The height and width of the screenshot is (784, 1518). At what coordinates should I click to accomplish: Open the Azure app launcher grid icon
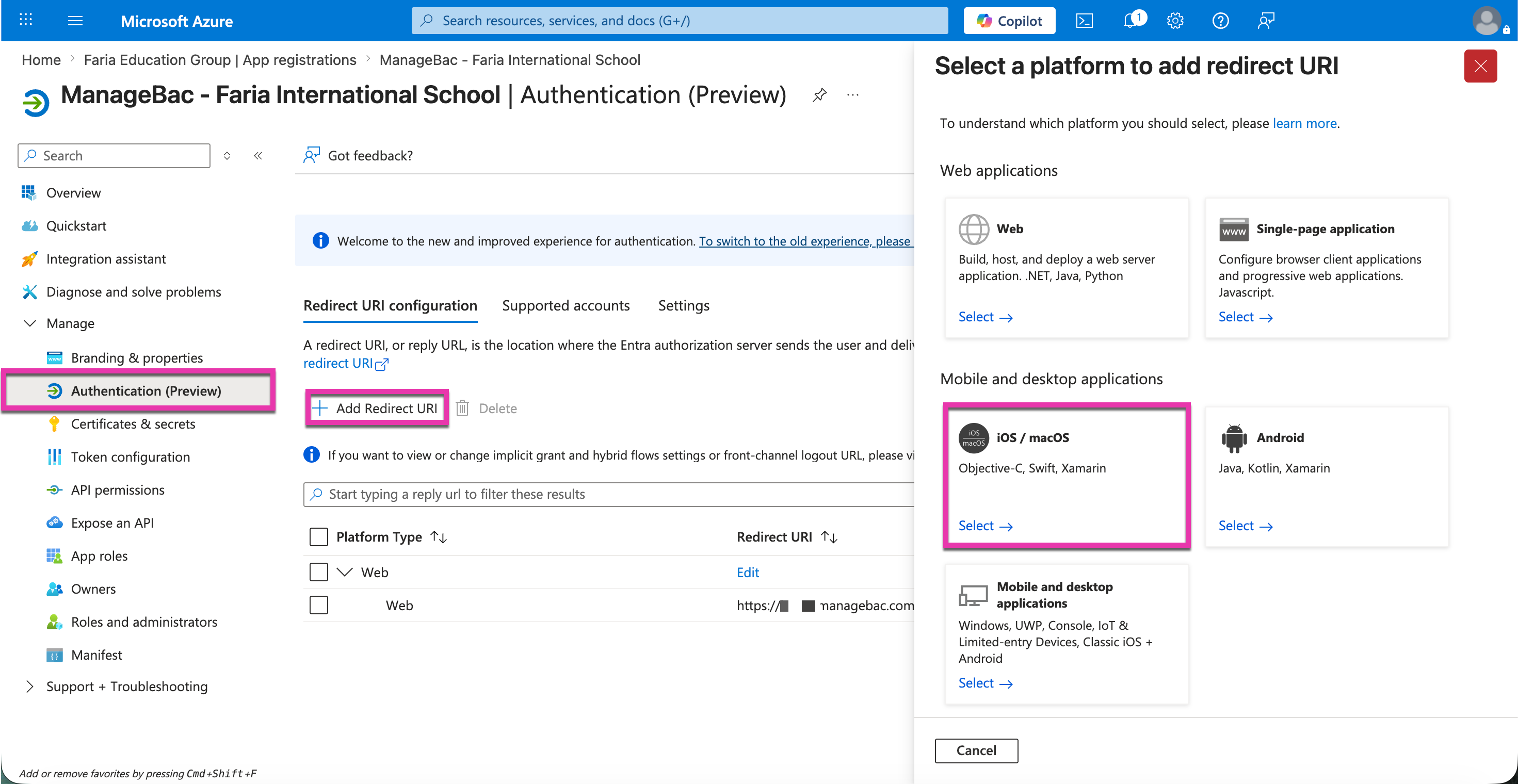[25, 21]
